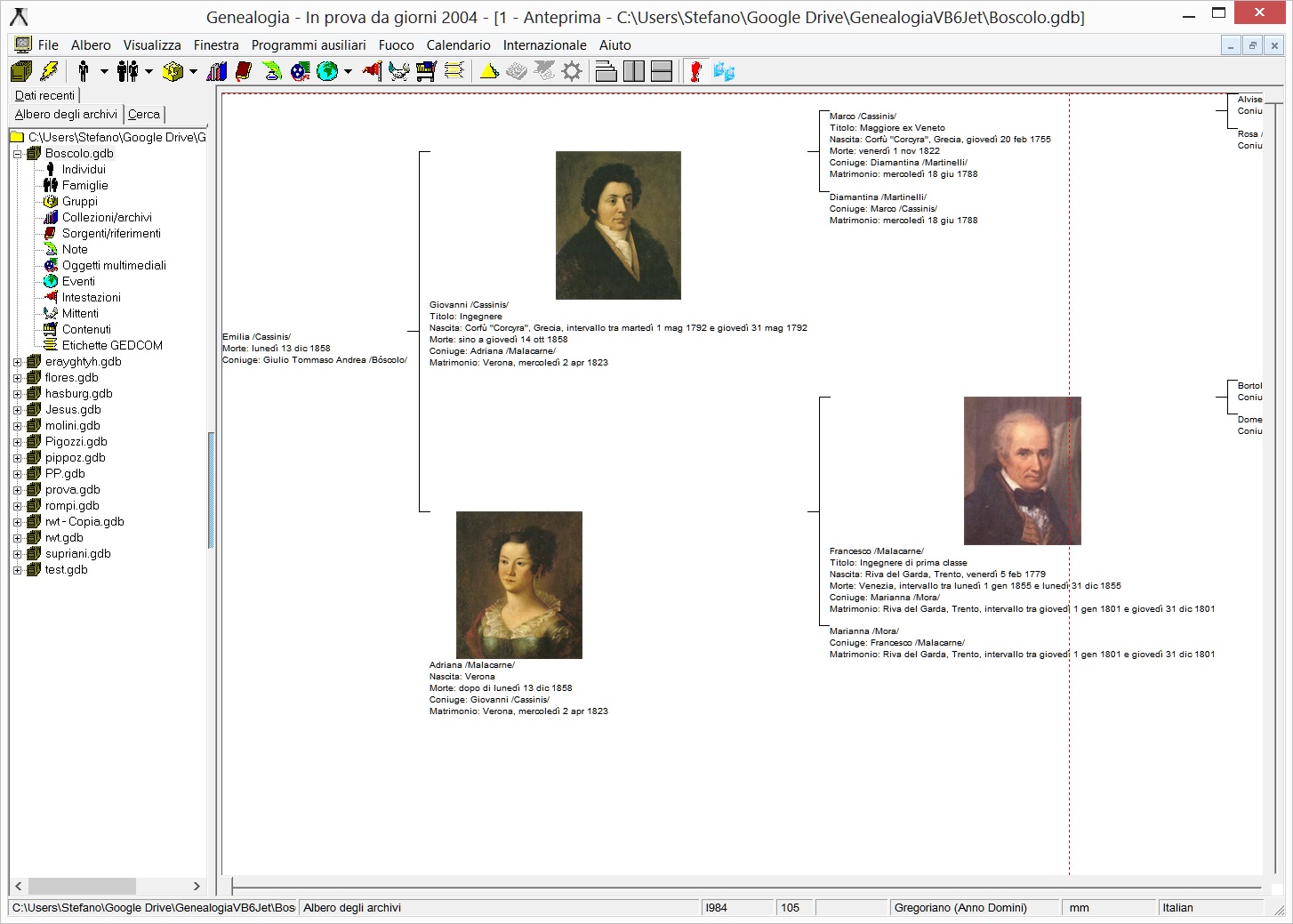
Task: Switch to the Cerca tab
Action: point(144,114)
